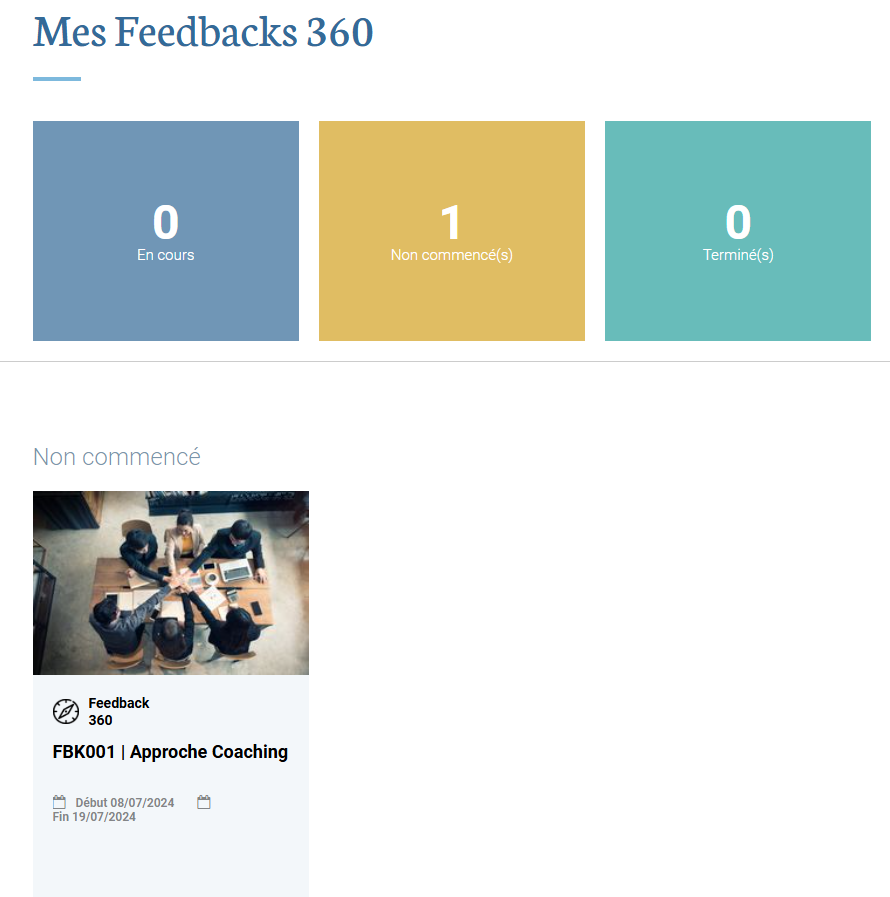Open FBK001 | Approche Coaching title link
The height and width of the screenshot is (897, 890).
coord(170,752)
